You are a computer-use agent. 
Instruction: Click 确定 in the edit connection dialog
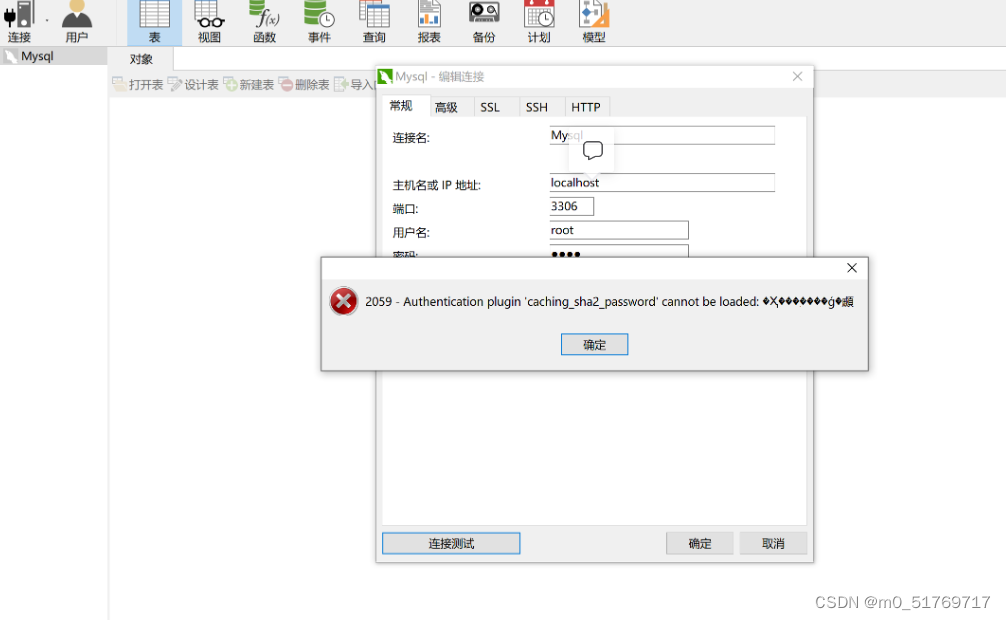[700, 544]
